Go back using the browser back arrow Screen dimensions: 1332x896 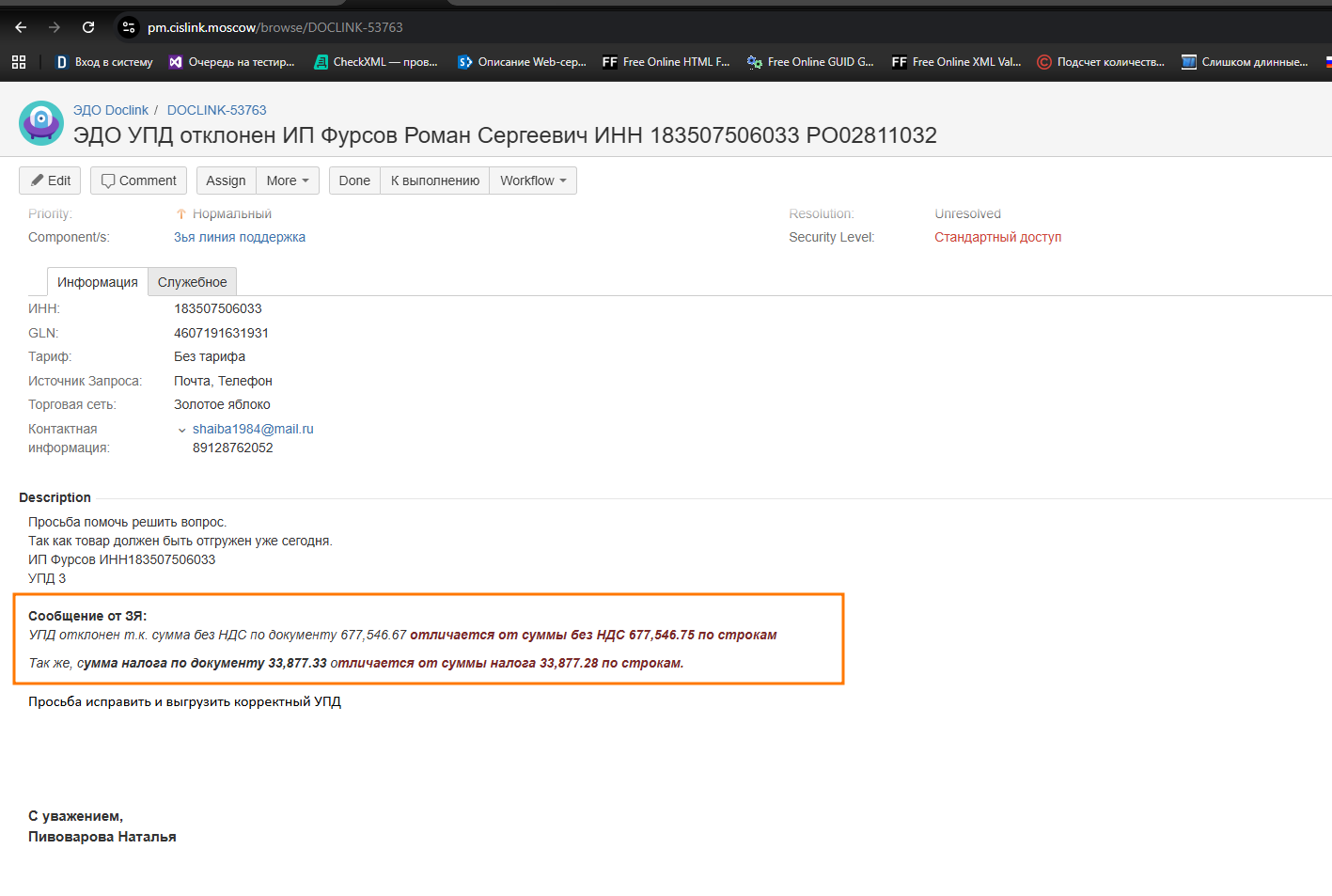coord(21,27)
